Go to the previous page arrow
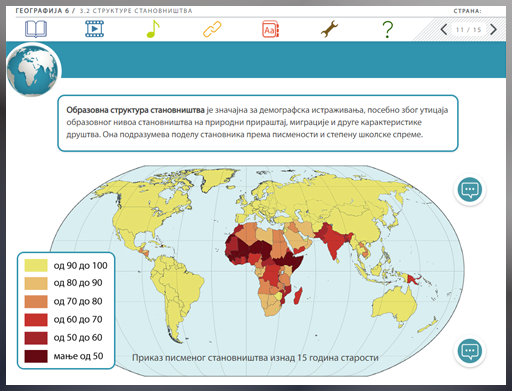Viewport: 512px width, 391px height. tap(444, 30)
